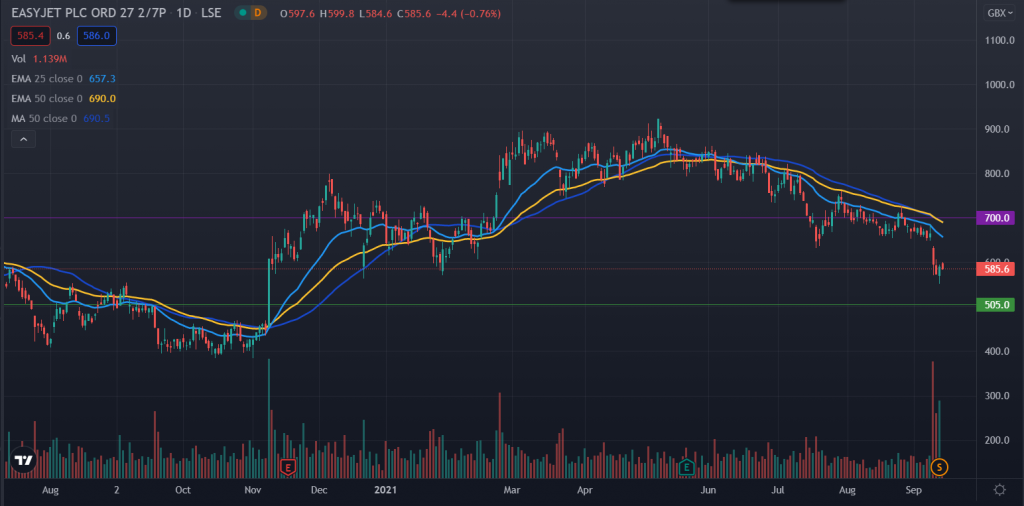
Task: Select the Vol 1.139M indicator legend
Action: coord(39,59)
